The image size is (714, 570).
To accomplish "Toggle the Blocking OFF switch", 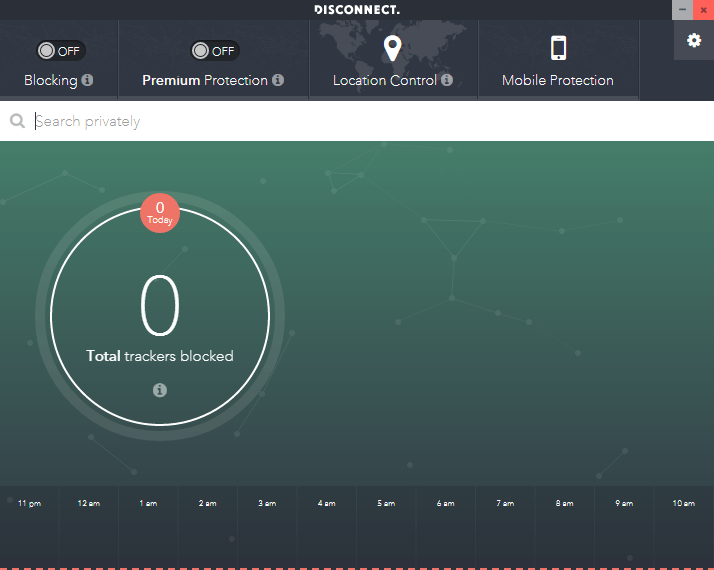I will coord(61,51).
